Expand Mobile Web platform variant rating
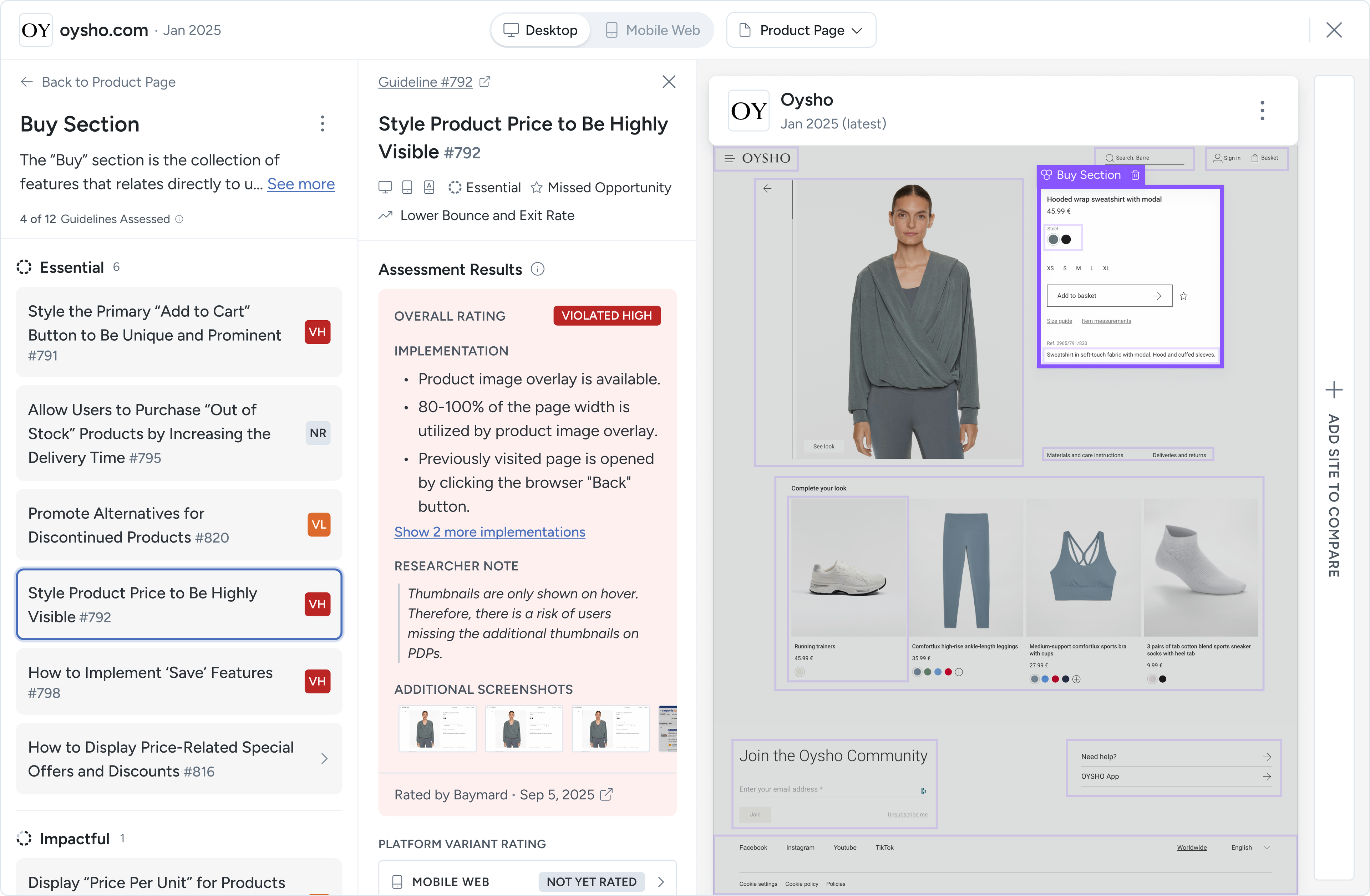 [661, 882]
